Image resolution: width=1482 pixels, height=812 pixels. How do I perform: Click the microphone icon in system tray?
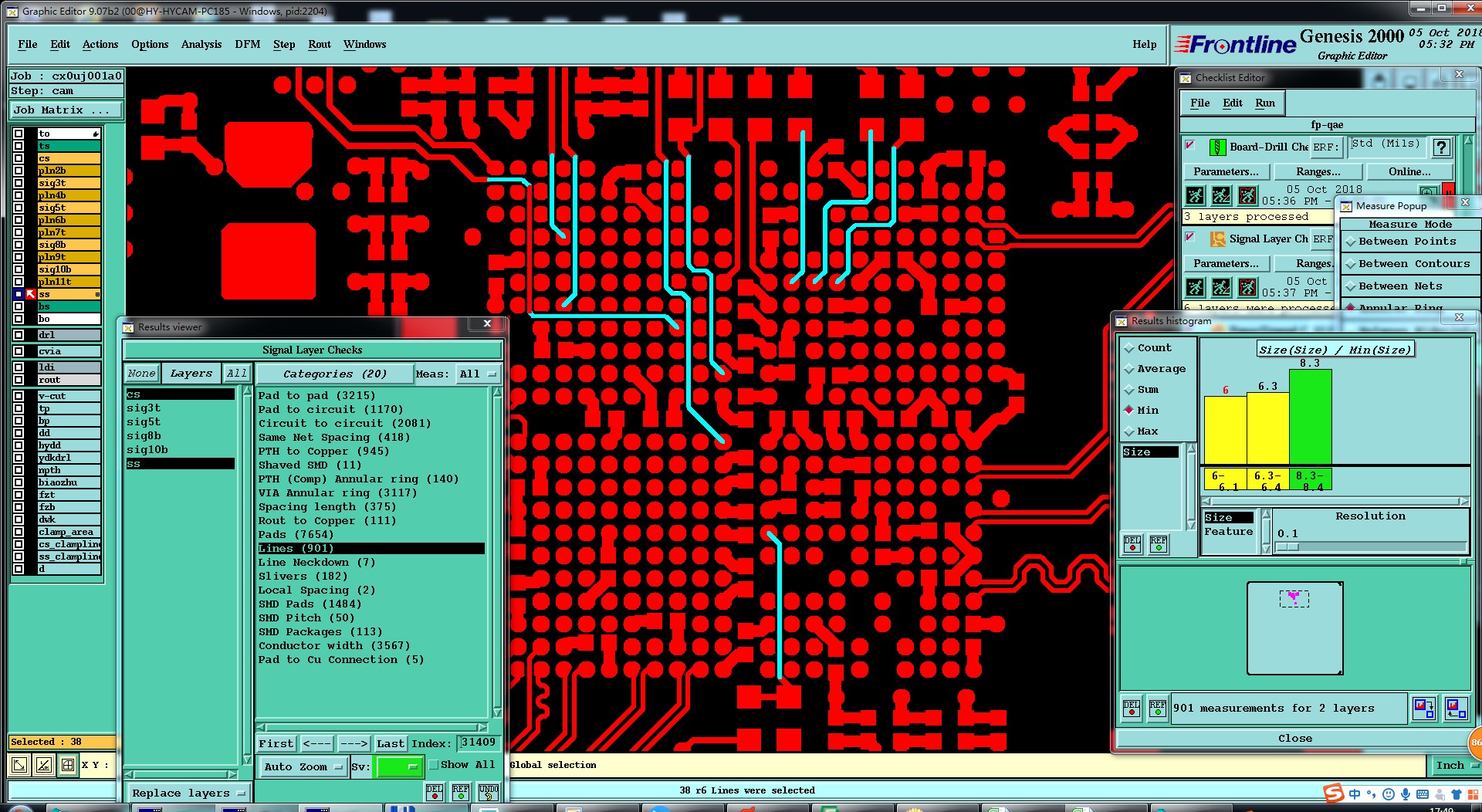1406,794
